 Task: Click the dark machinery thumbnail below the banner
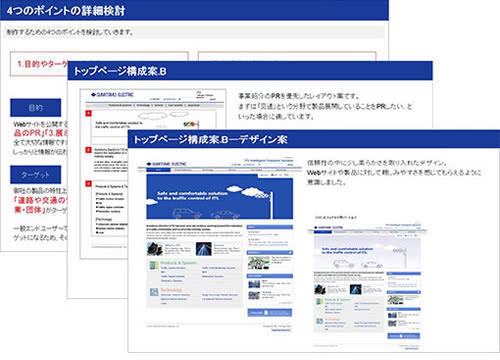tap(155, 249)
